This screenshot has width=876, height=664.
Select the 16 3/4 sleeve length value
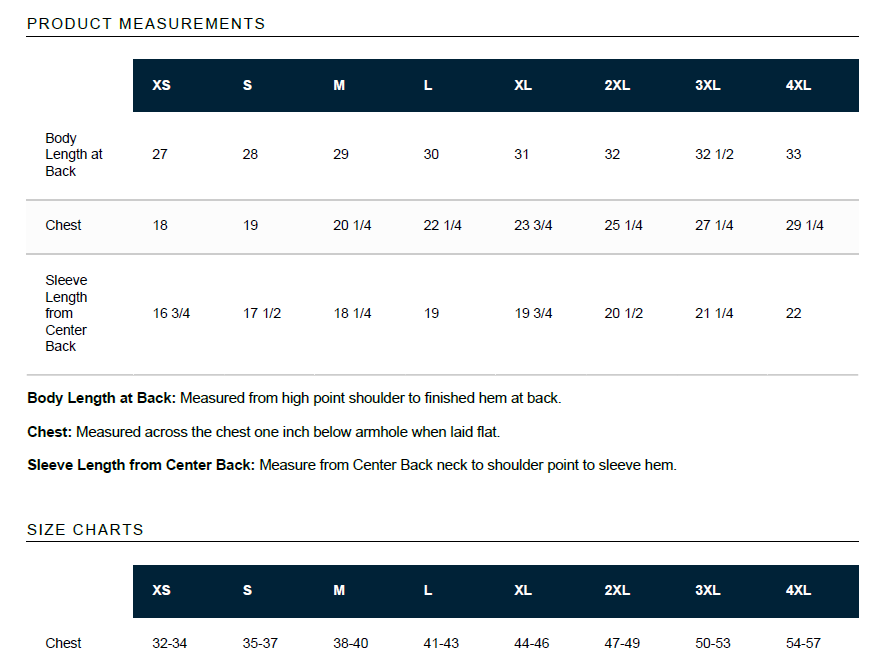(171, 313)
